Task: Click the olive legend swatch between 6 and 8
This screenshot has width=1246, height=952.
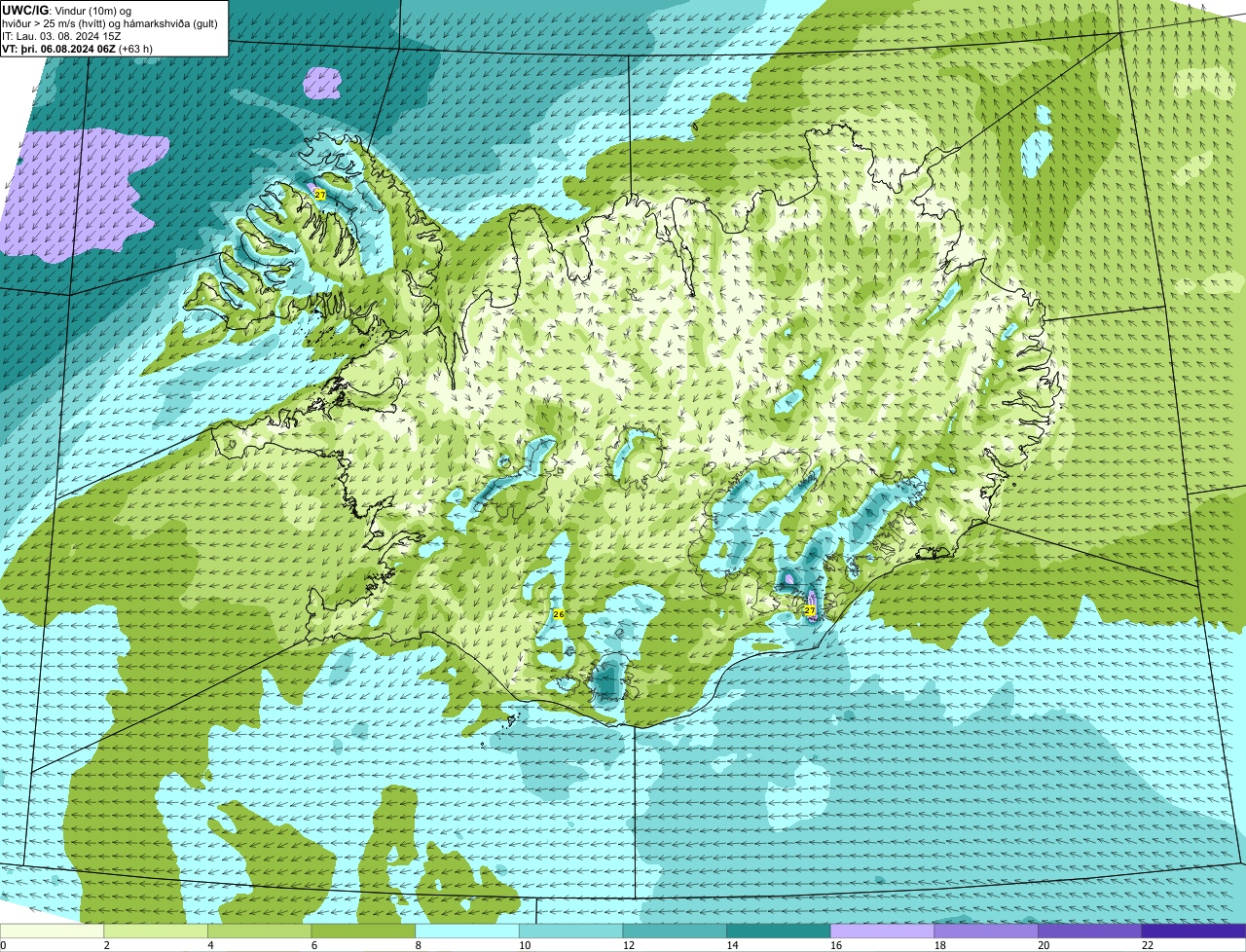Action: pos(363,932)
